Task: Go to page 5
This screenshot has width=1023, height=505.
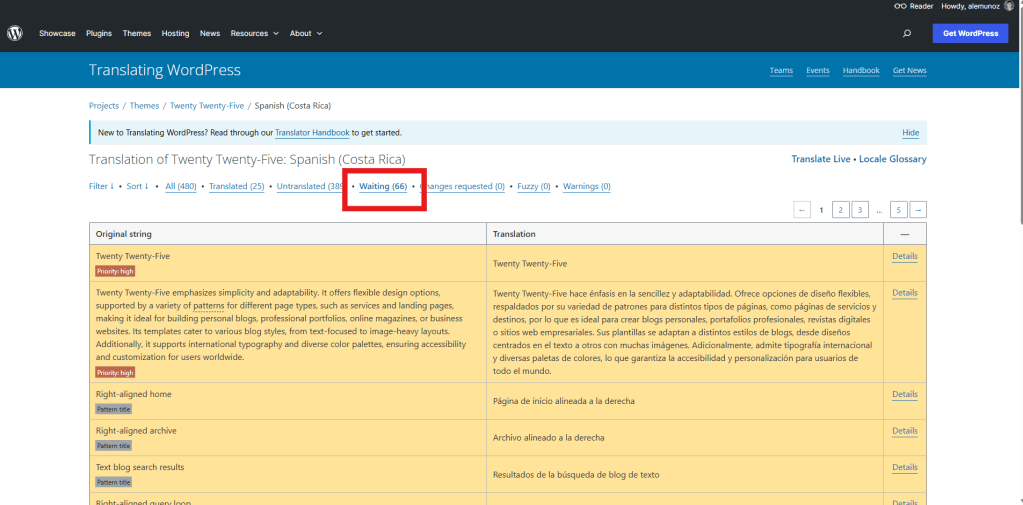Action: [x=898, y=210]
